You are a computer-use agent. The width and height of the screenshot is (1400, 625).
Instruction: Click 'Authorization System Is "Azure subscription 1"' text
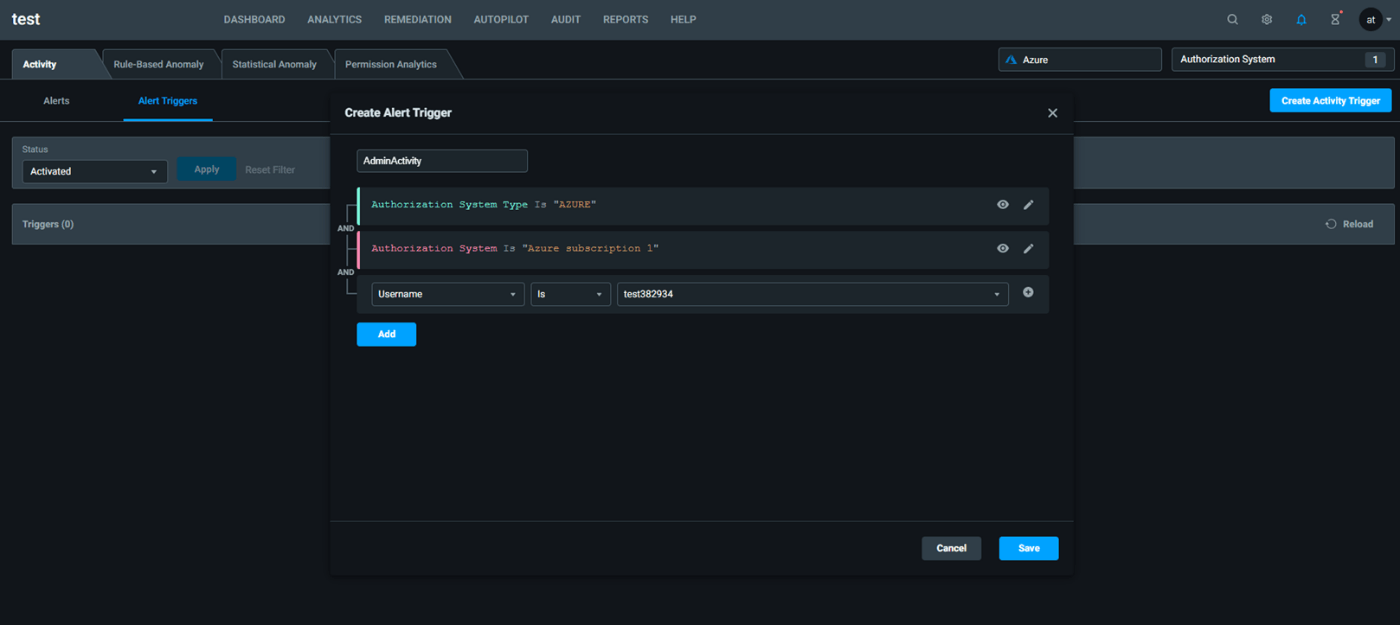[515, 249]
